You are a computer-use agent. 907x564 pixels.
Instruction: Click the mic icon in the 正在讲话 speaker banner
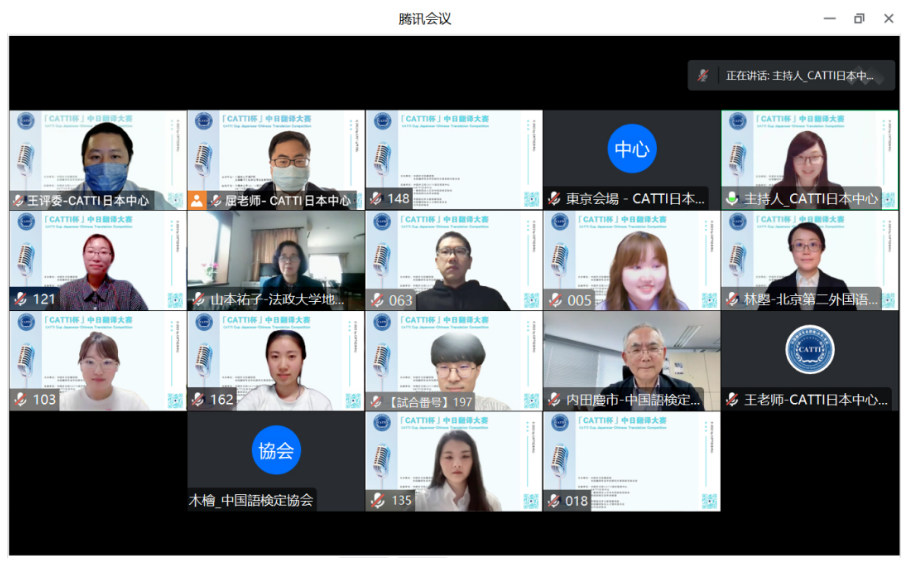click(x=703, y=75)
